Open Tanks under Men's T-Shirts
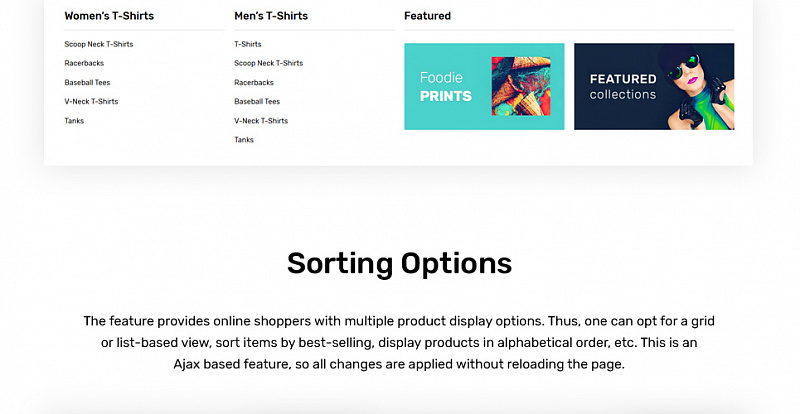The height and width of the screenshot is (414, 800). tap(244, 140)
